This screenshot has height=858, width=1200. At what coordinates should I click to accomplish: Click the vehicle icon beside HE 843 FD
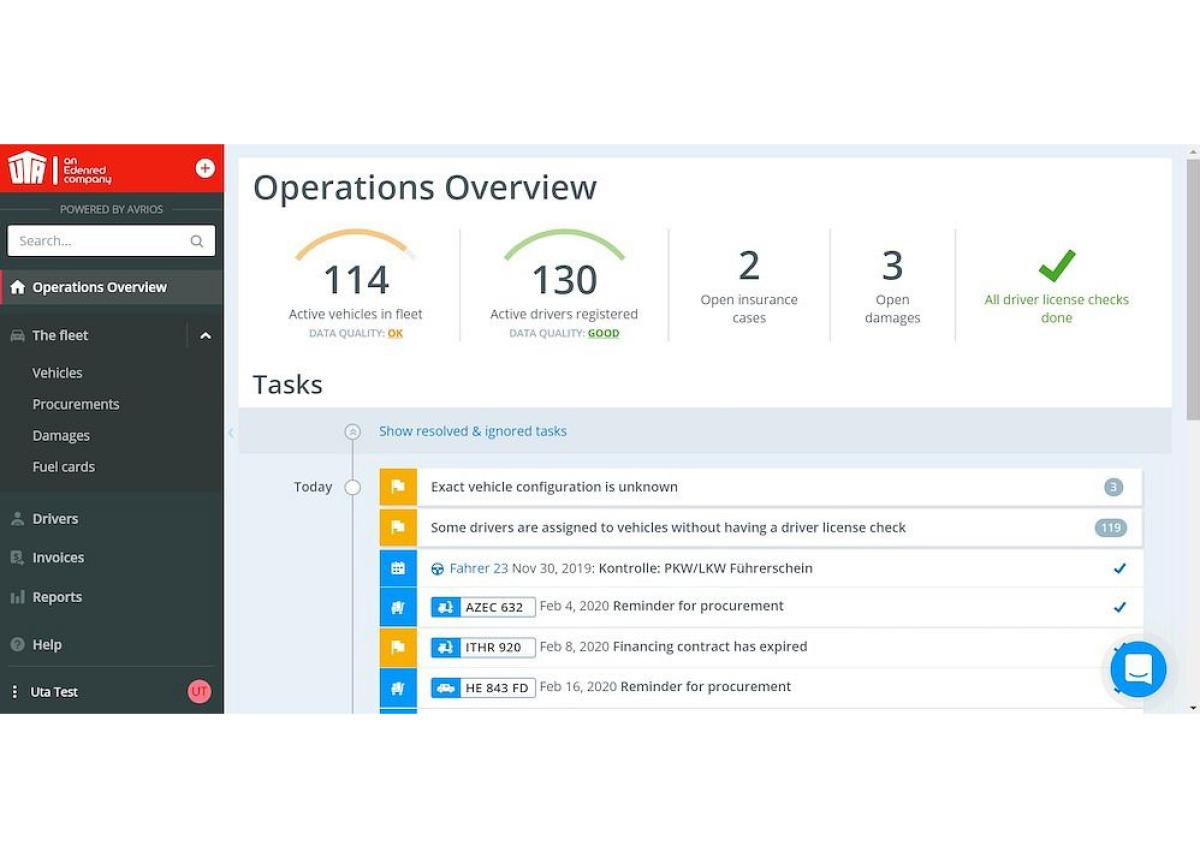(x=445, y=687)
